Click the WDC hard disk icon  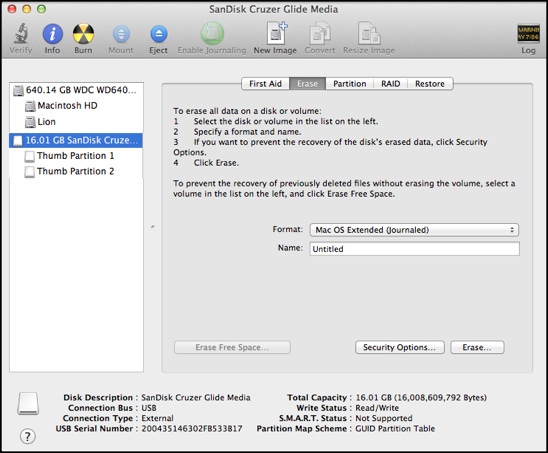[x=18, y=90]
